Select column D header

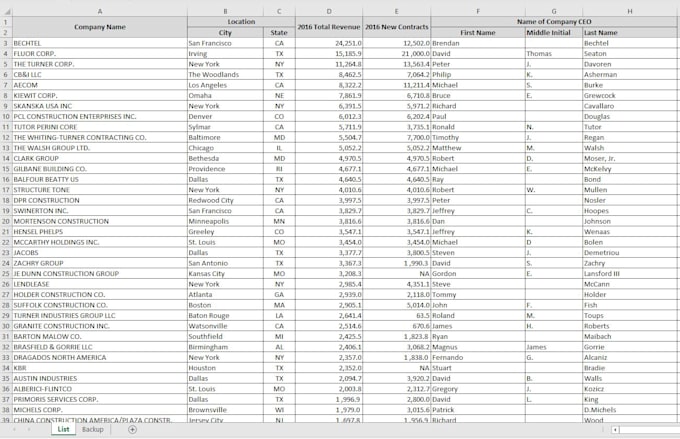(x=329, y=11)
